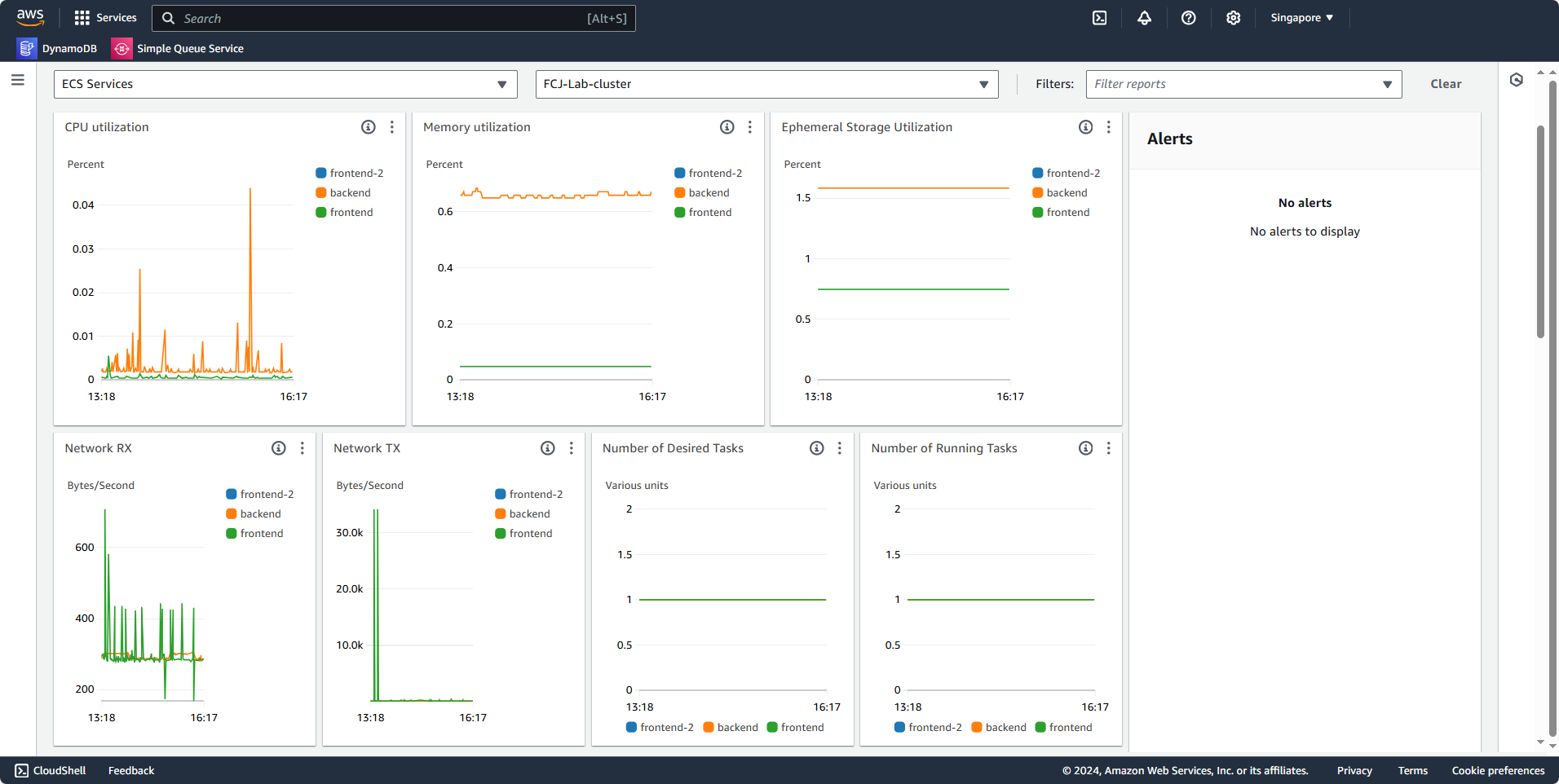Click the Simple Queue Service bar label
Viewport: 1559px width, 784px height.
pyautogui.click(x=190, y=49)
